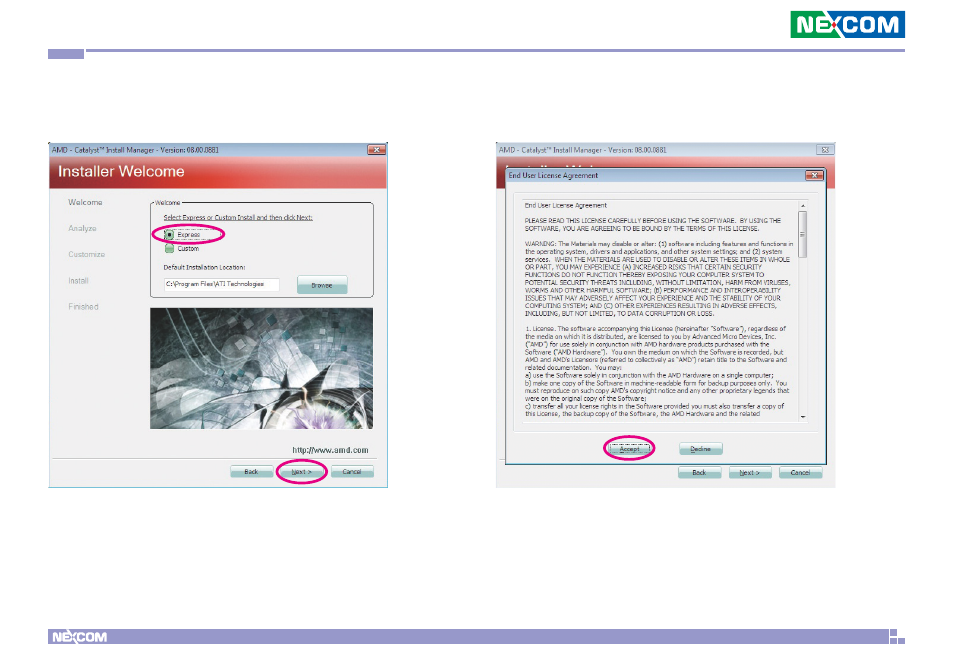Image resolution: width=954 pixels, height=671 pixels.
Task: Click Back in the Installer Welcome window
Action: click(x=251, y=471)
